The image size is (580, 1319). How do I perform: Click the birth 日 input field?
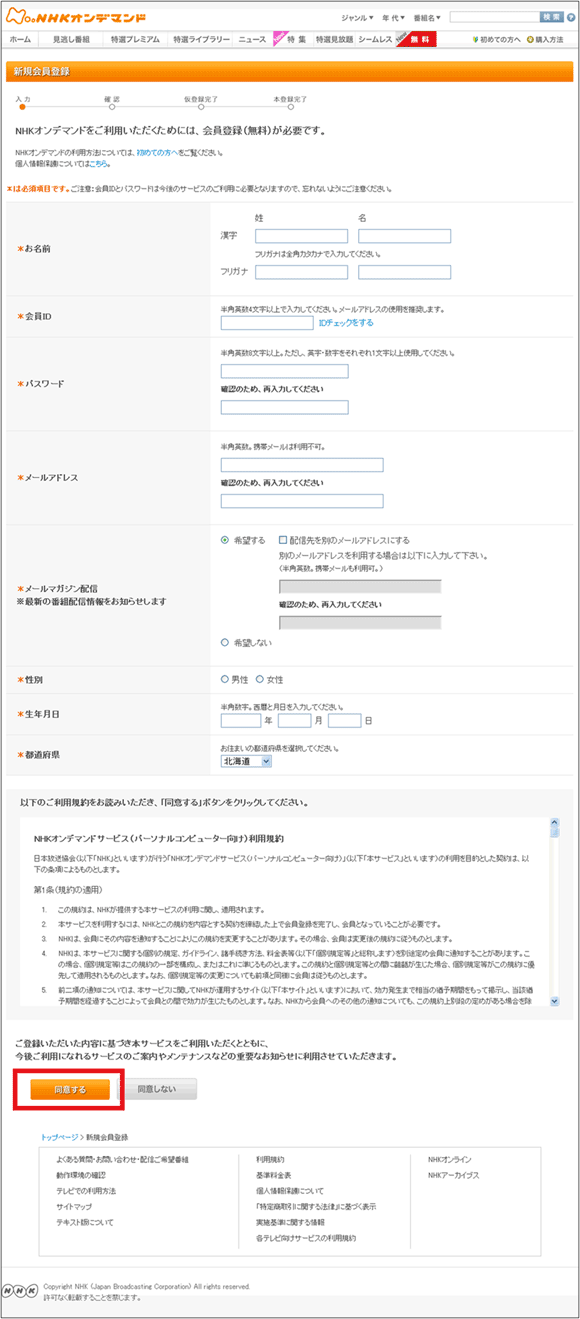(x=344, y=720)
